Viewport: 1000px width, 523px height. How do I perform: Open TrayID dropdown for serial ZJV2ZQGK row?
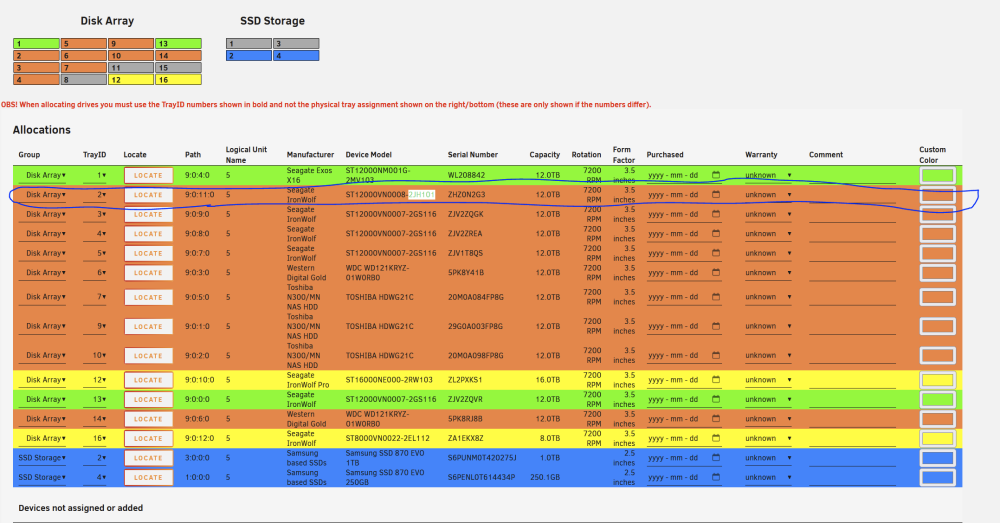coord(94,214)
